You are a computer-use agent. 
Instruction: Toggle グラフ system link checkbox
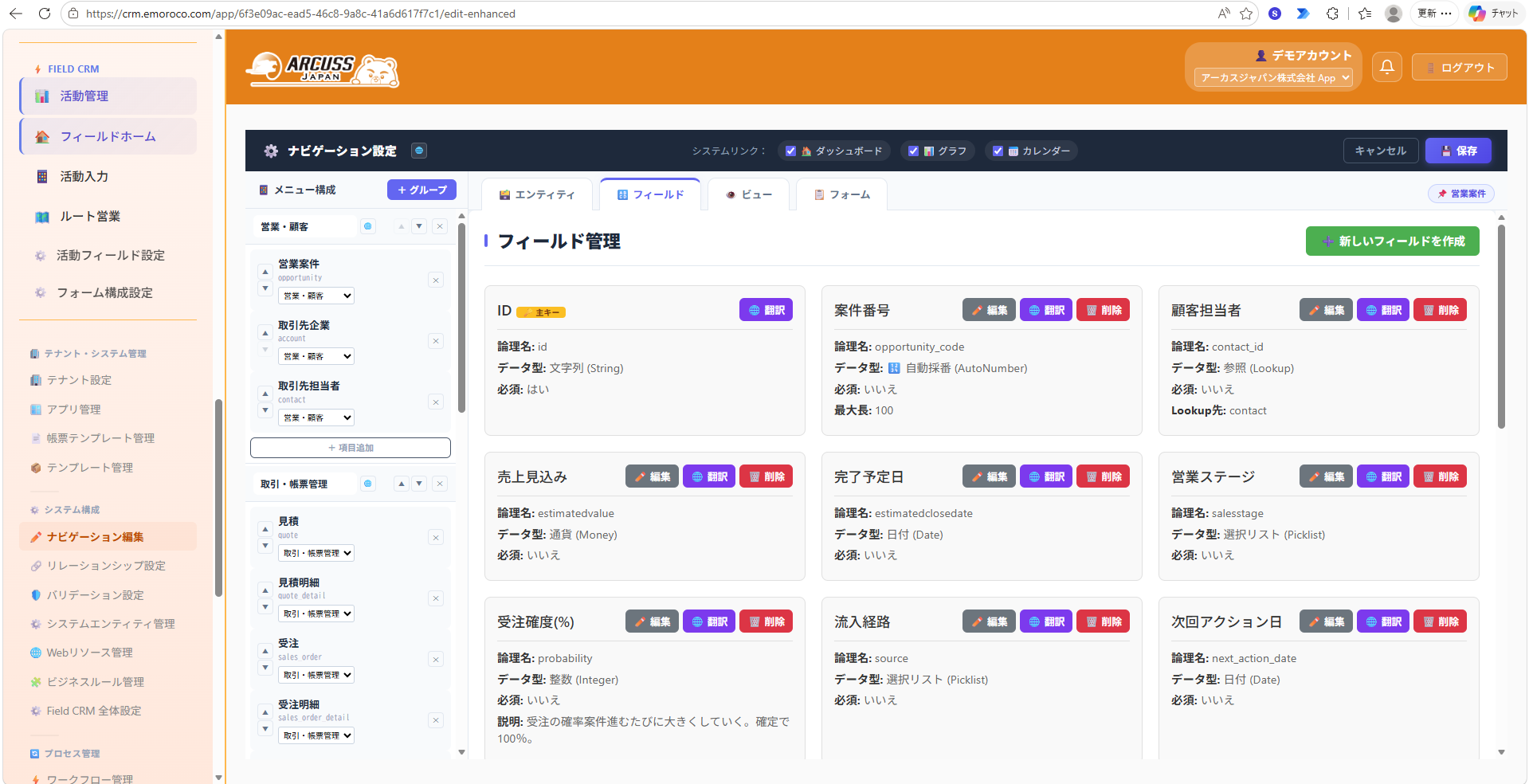click(x=913, y=151)
